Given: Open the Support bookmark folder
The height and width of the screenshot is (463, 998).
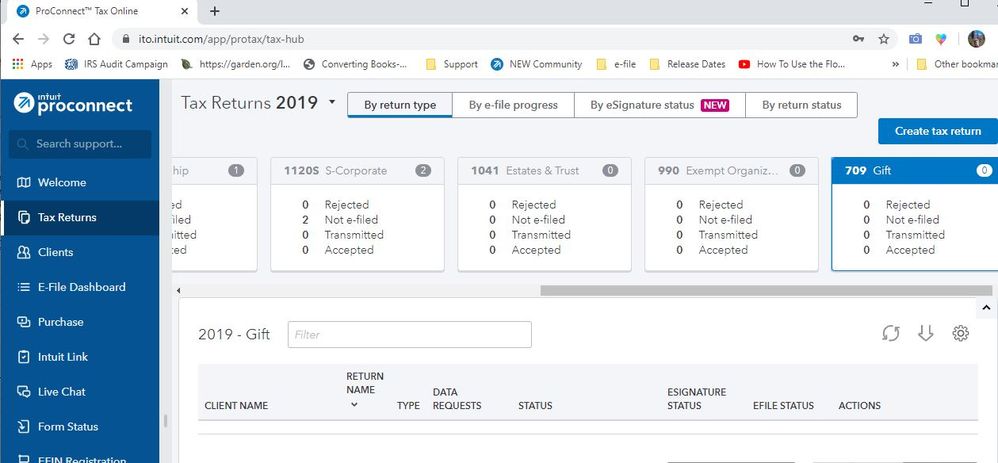Looking at the screenshot, I should (451, 64).
